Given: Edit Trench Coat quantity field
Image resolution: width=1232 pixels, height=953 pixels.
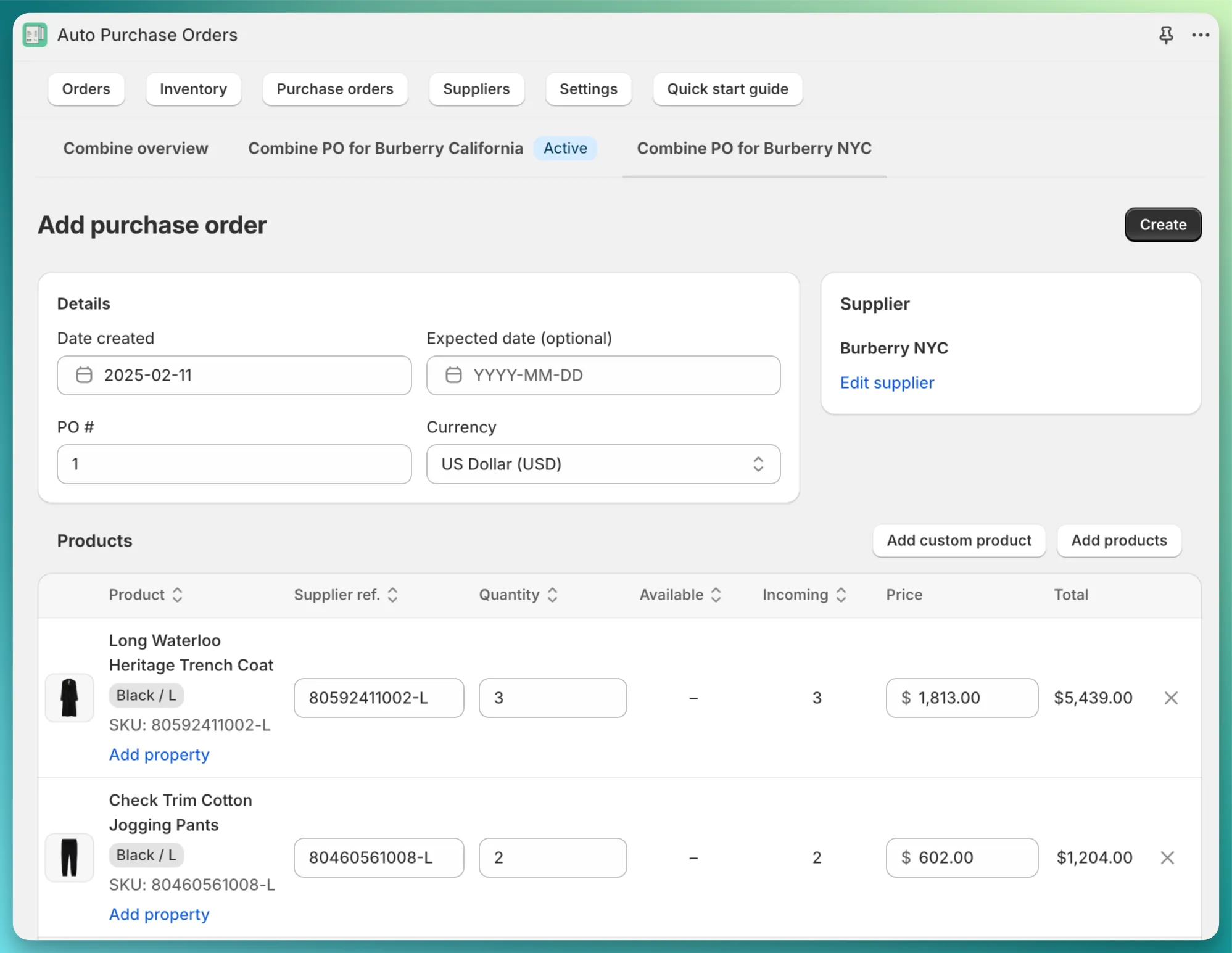Looking at the screenshot, I should [553, 698].
